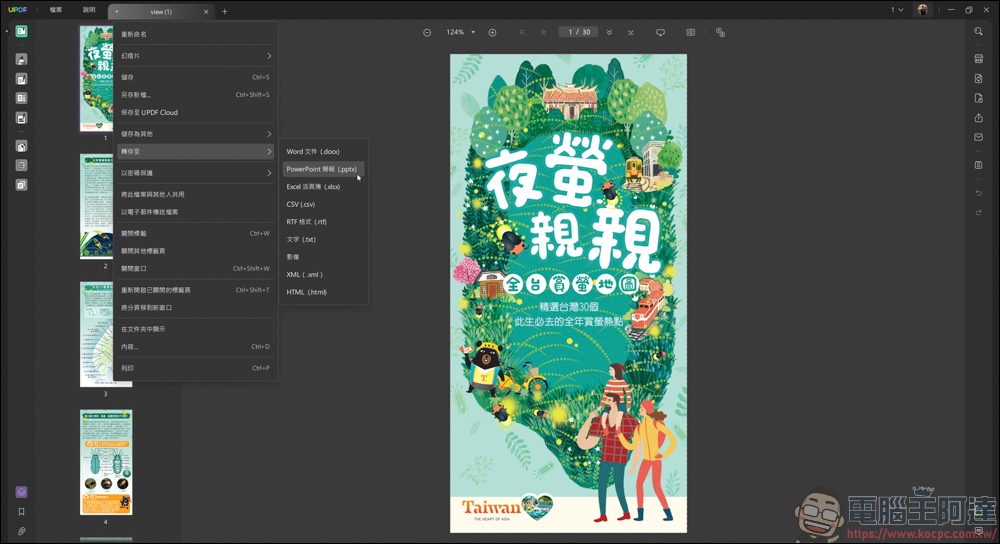Image resolution: width=1000 pixels, height=544 pixels.
Task: Choose 儲存 Ctrl+S menu entry
Action: [195, 77]
